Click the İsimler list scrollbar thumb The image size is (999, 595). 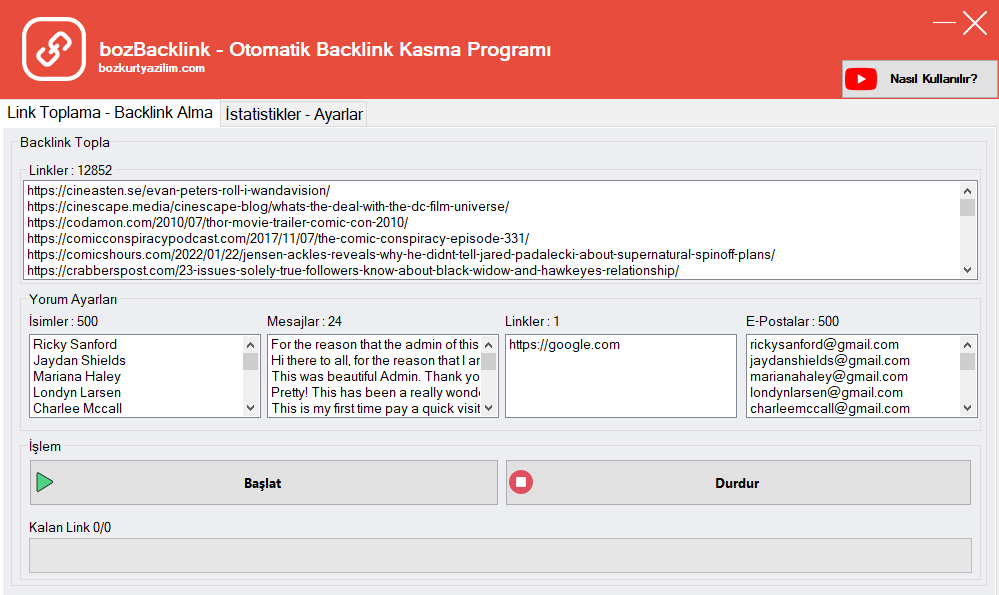click(x=250, y=361)
